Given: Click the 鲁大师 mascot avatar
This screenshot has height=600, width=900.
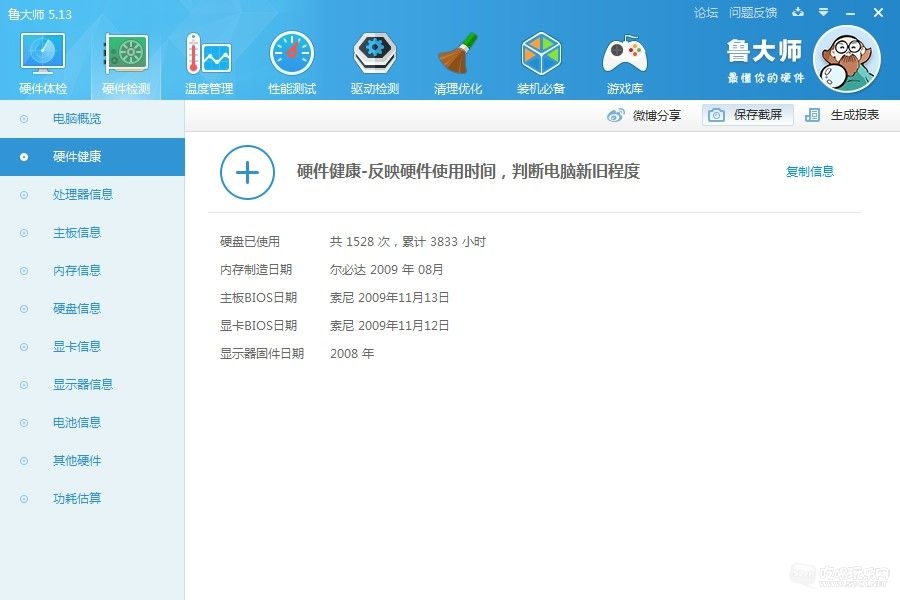Looking at the screenshot, I should pyautogui.click(x=847, y=59).
